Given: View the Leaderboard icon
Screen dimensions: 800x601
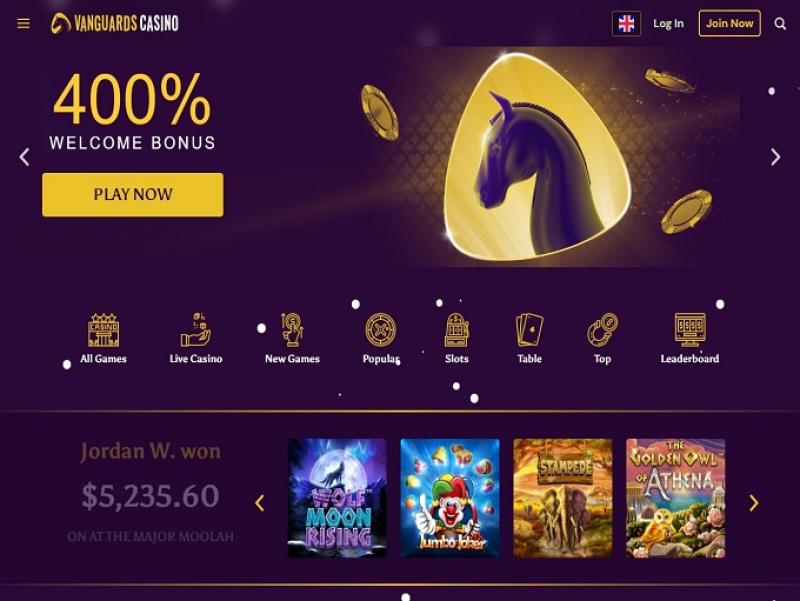Looking at the screenshot, I should pyautogui.click(x=690, y=330).
